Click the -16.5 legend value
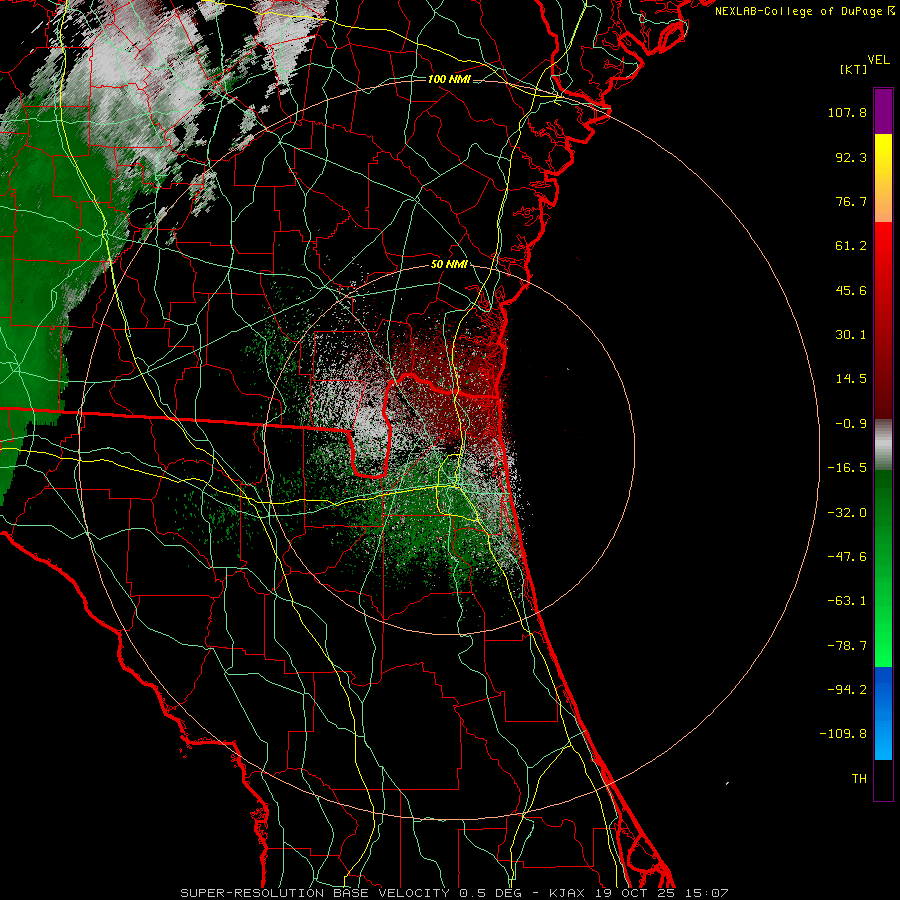Screen dimensions: 900x900 point(847,468)
